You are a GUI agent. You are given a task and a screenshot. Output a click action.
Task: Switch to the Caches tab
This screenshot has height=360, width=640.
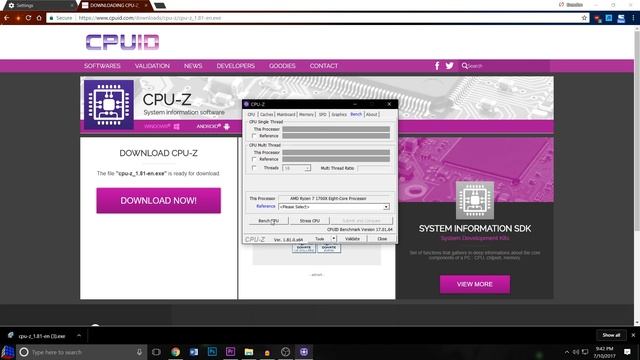coord(267,114)
